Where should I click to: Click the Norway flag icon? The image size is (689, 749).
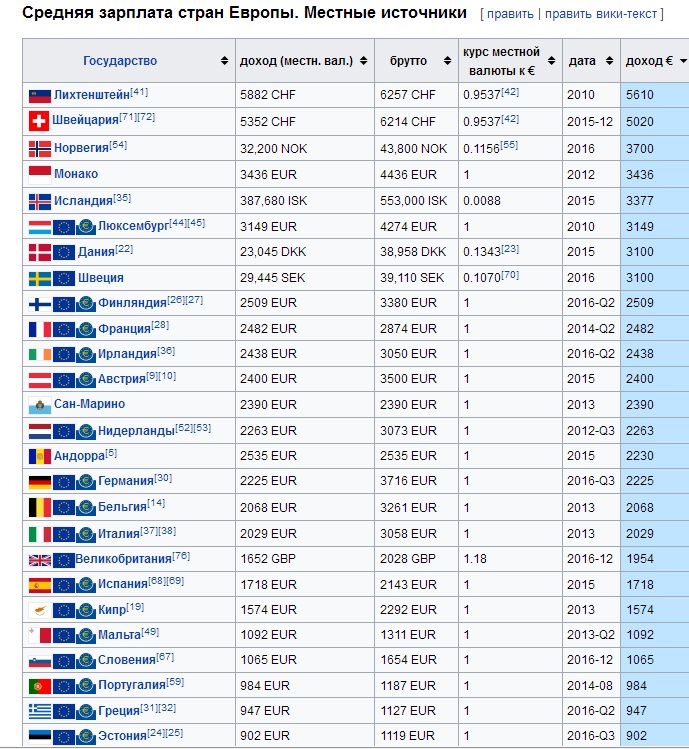39,148
